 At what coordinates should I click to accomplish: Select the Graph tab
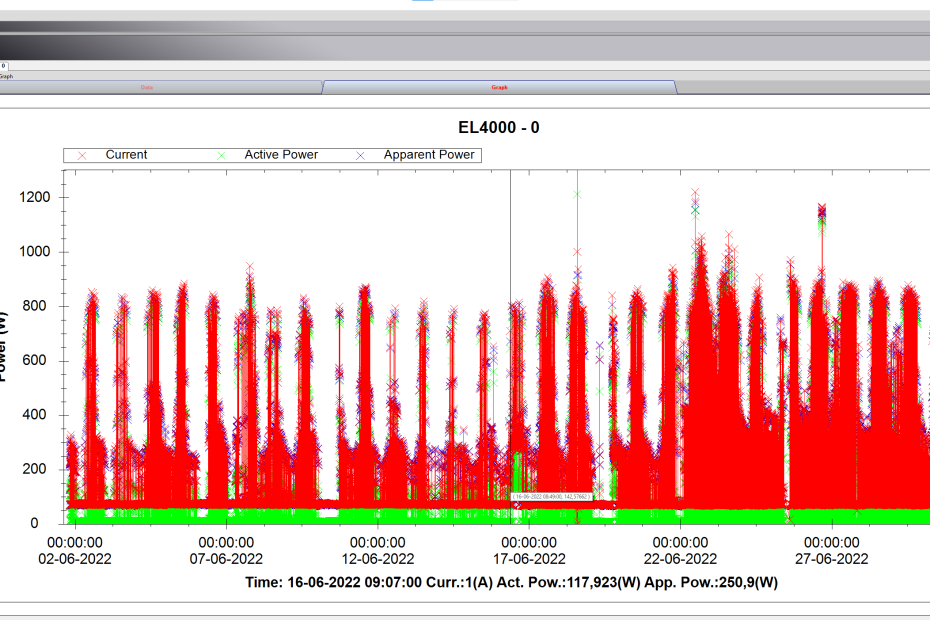[x=499, y=88]
